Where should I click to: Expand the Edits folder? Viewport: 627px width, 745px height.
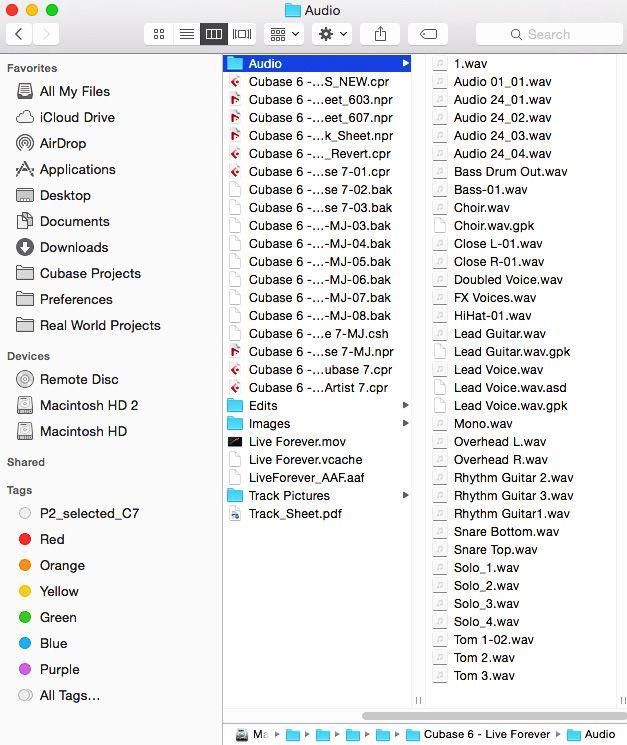[x=405, y=405]
